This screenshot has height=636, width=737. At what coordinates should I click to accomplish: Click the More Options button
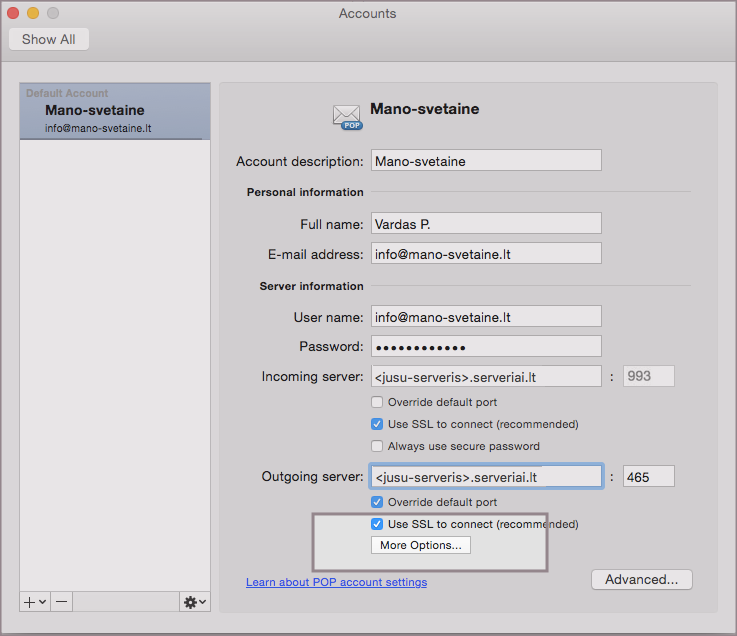point(421,545)
